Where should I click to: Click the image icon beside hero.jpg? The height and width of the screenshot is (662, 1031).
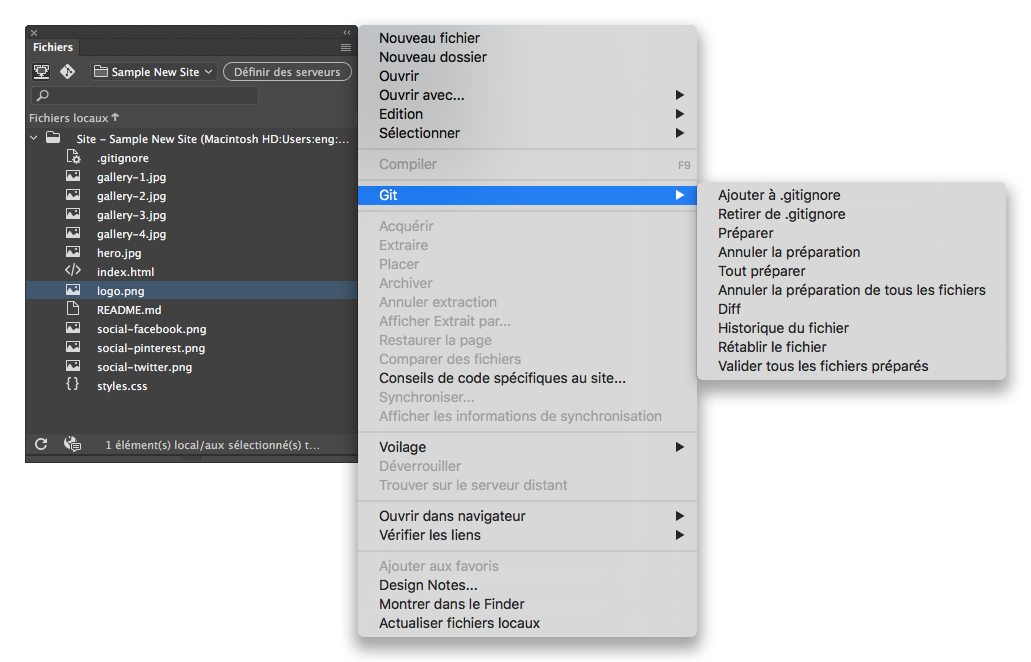coord(75,252)
